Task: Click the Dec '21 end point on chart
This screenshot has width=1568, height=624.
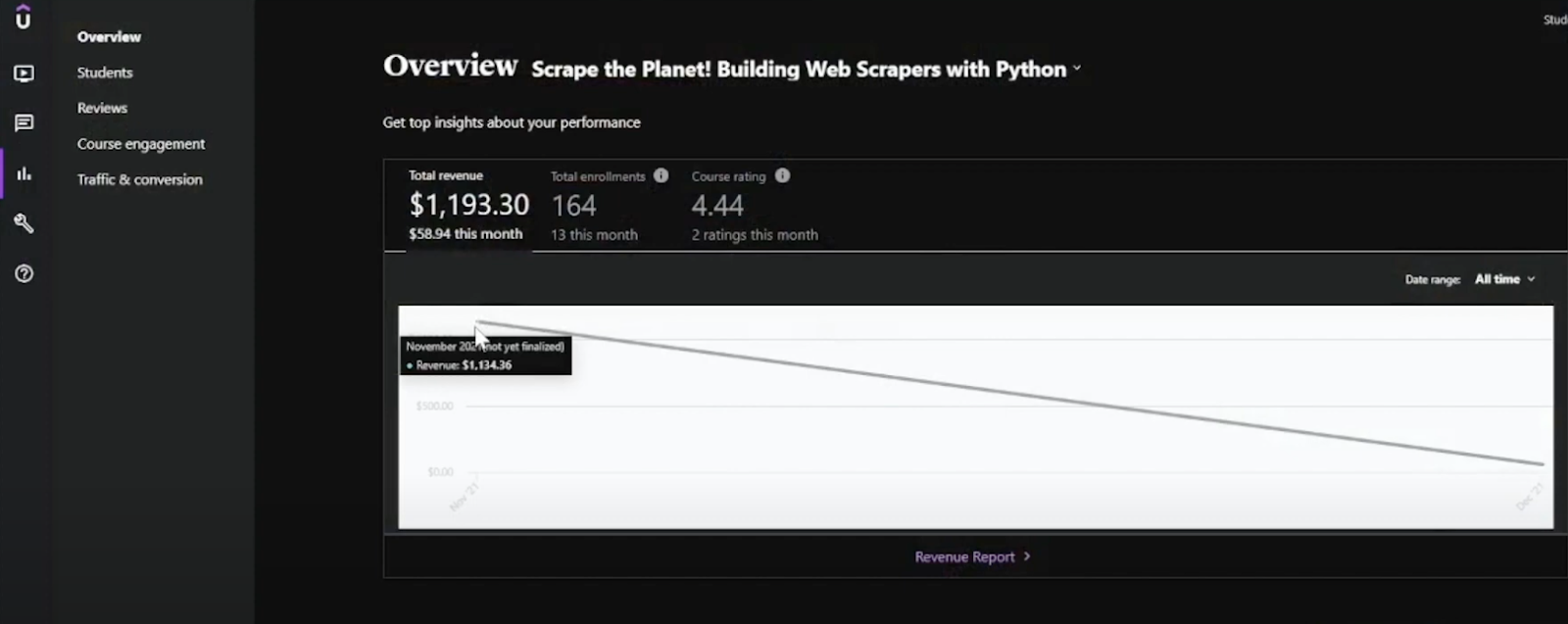Action: pyautogui.click(x=1543, y=463)
